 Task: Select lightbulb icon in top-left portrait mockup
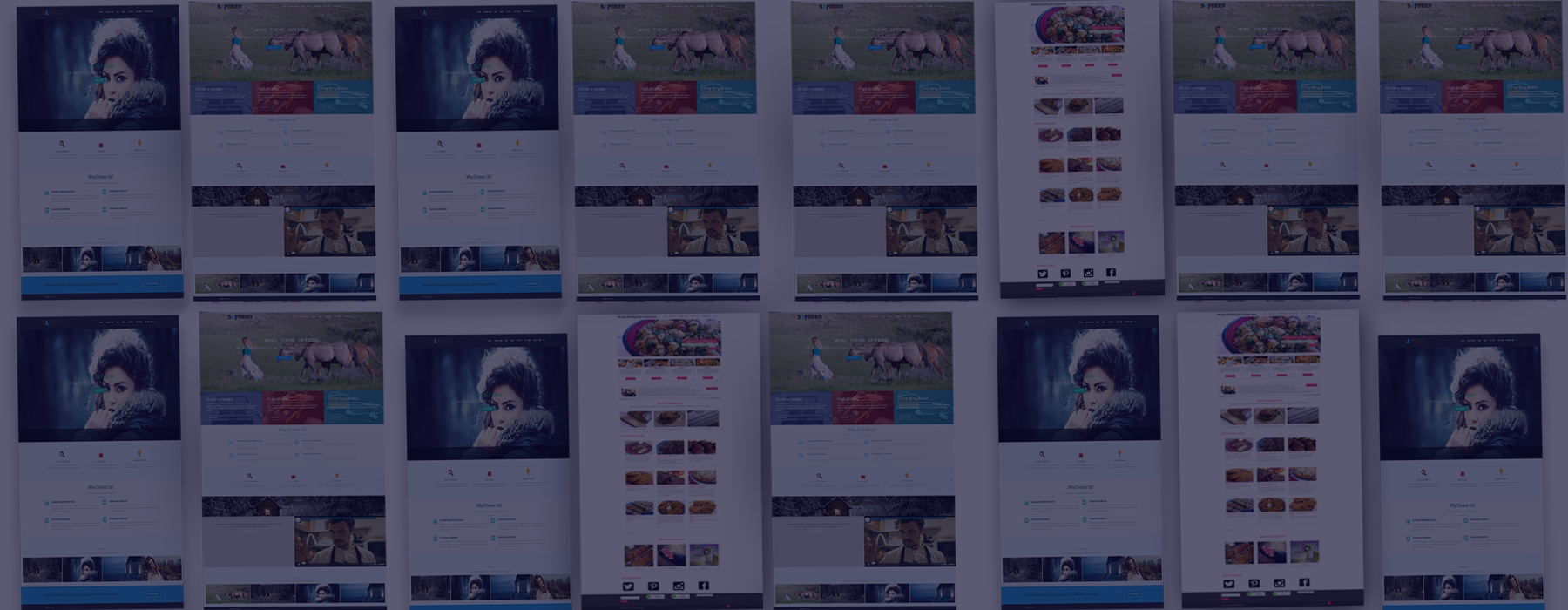[139, 144]
